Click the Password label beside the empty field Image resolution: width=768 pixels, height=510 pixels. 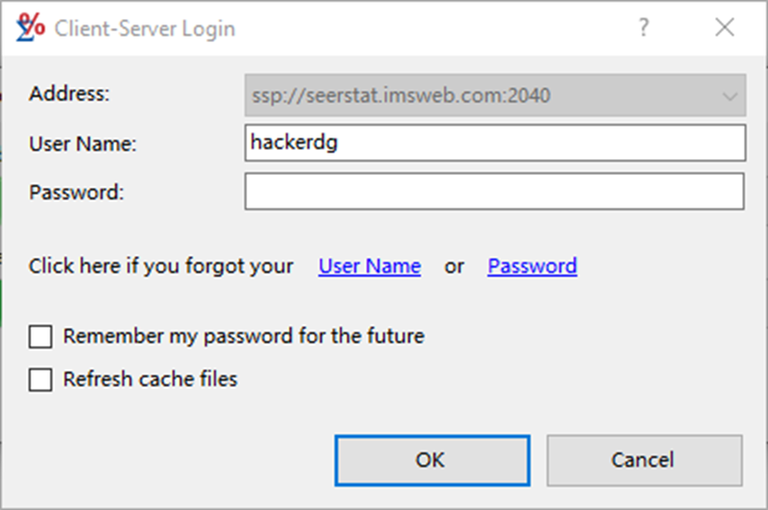click(x=77, y=192)
